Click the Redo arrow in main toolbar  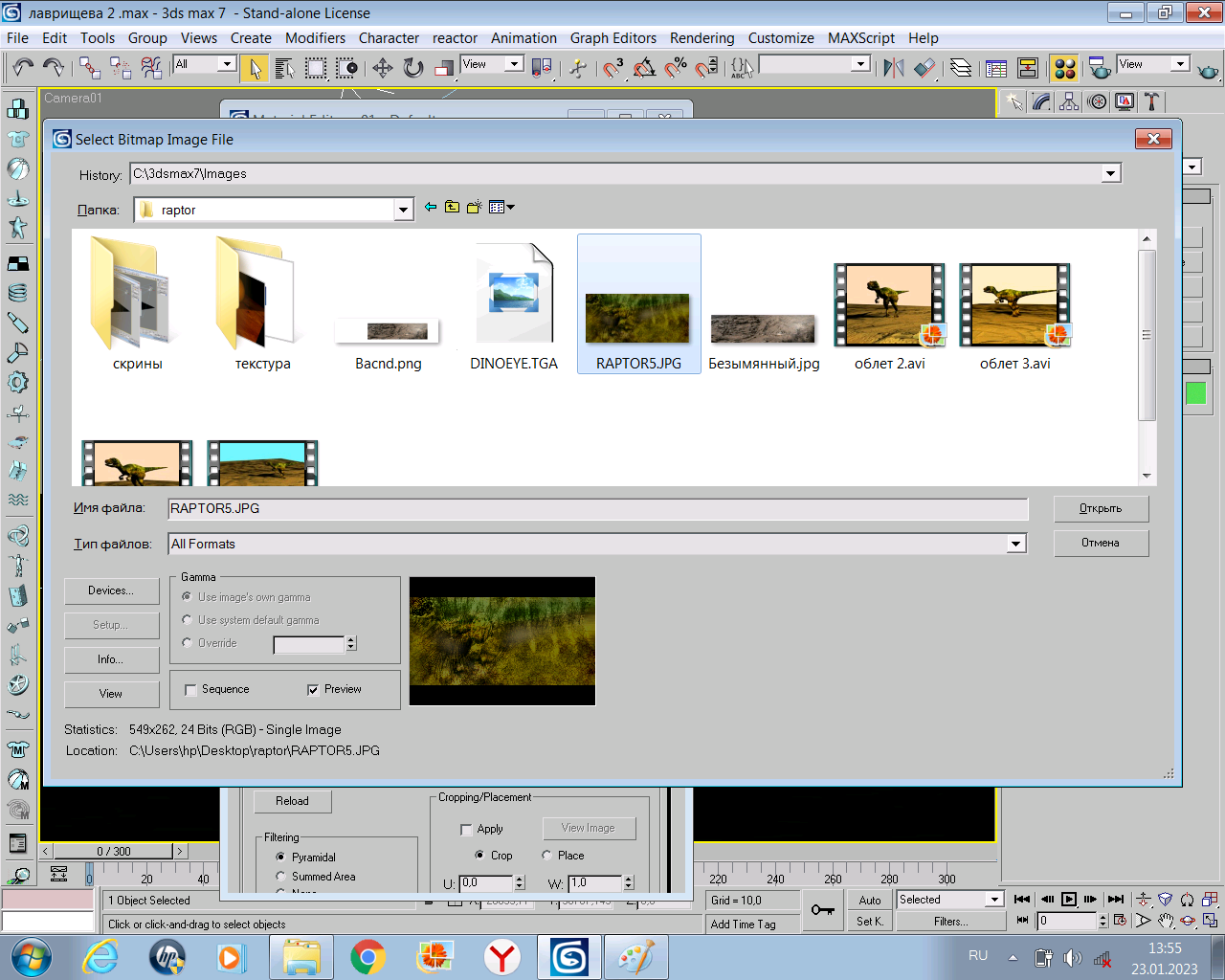tap(54, 67)
